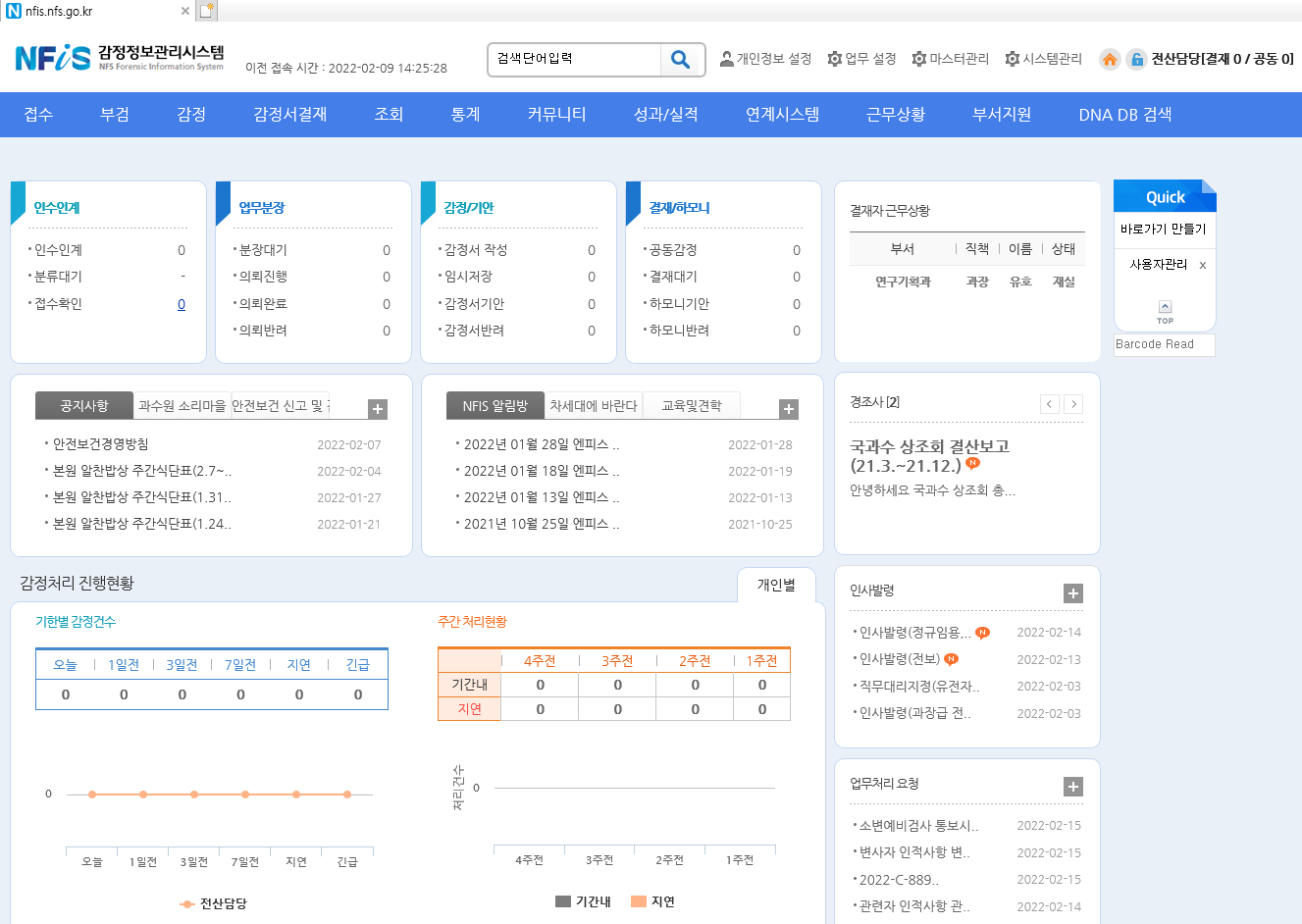Close the nfis.nfs.go.kr browser tab
Image resolution: width=1302 pixels, height=924 pixels.
click(x=185, y=11)
